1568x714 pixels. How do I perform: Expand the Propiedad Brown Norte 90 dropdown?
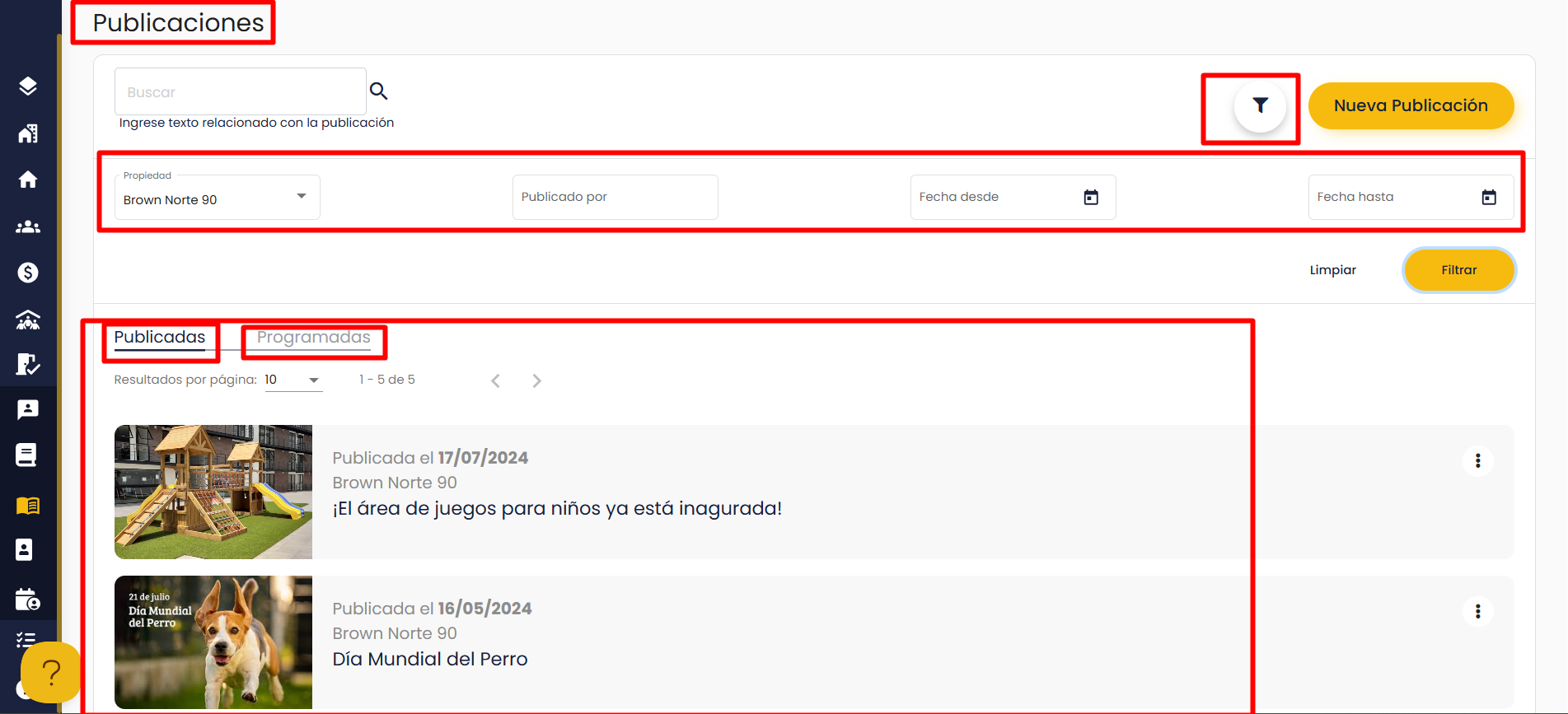point(218,197)
